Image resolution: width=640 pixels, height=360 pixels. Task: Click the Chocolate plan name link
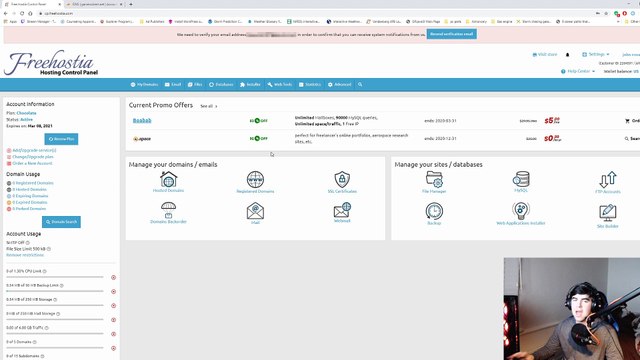click(x=27, y=113)
